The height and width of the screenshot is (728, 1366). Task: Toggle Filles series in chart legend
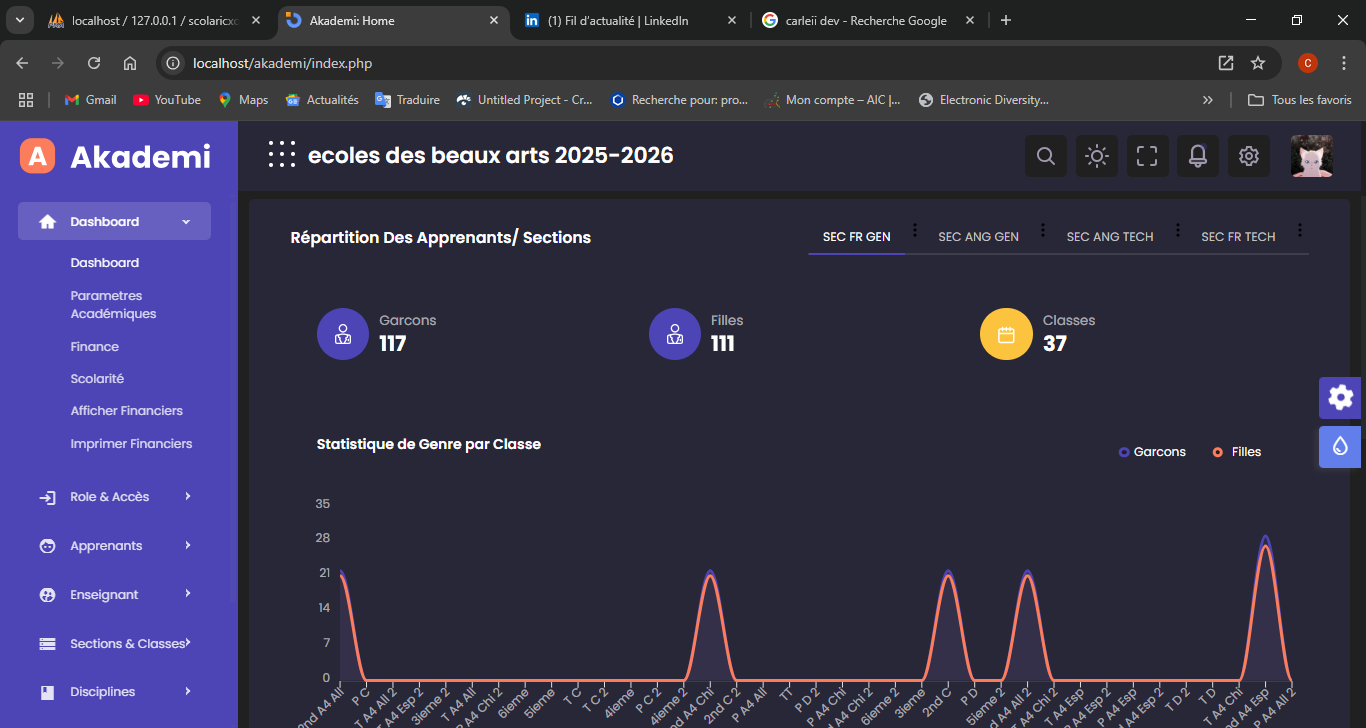[x=1237, y=452]
